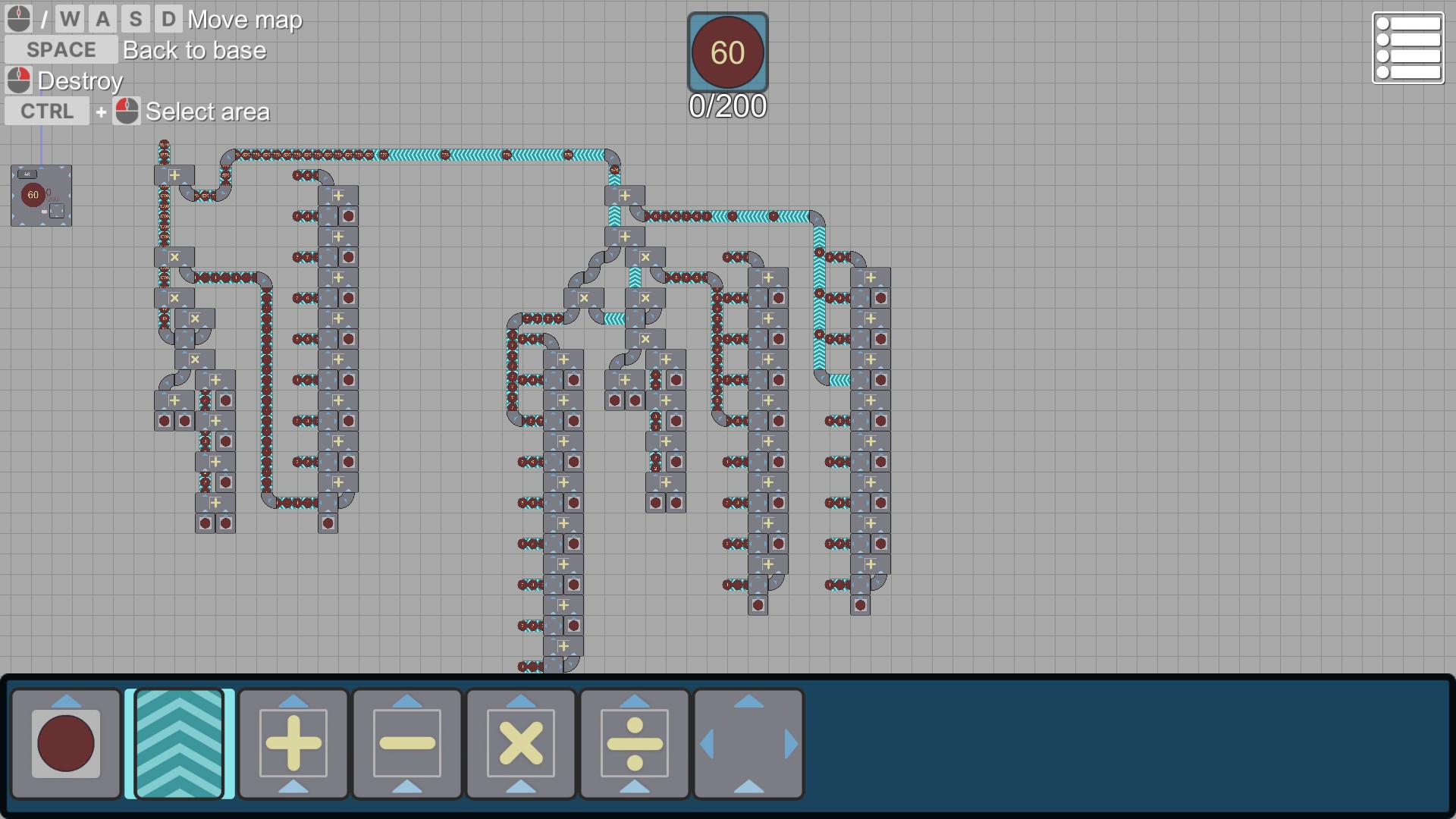Viewport: 1456px width, 819px height.
Task: Click the top-left plus adder on the map
Action: 174,175
